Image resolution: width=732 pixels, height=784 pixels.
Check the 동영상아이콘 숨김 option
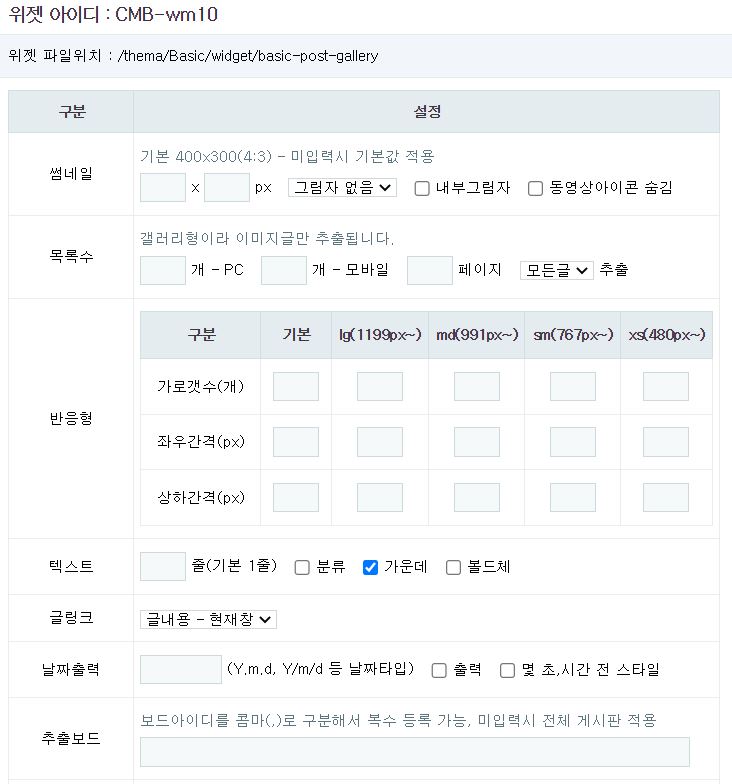coord(535,188)
